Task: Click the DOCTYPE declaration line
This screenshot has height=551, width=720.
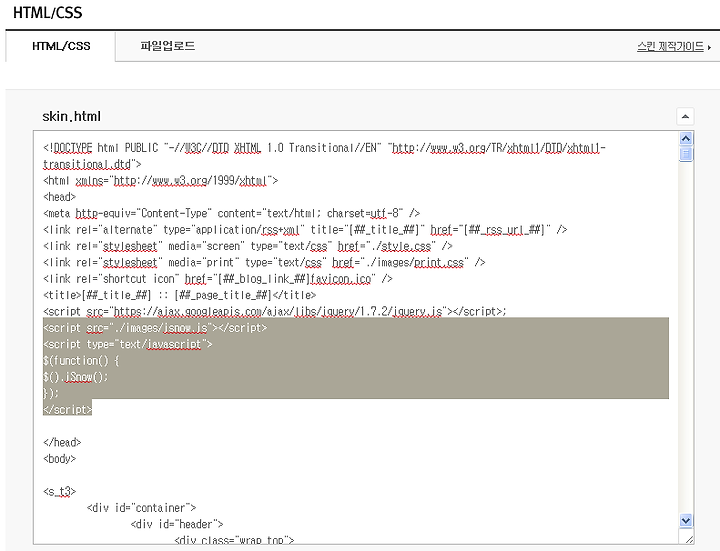Action: coord(325,148)
